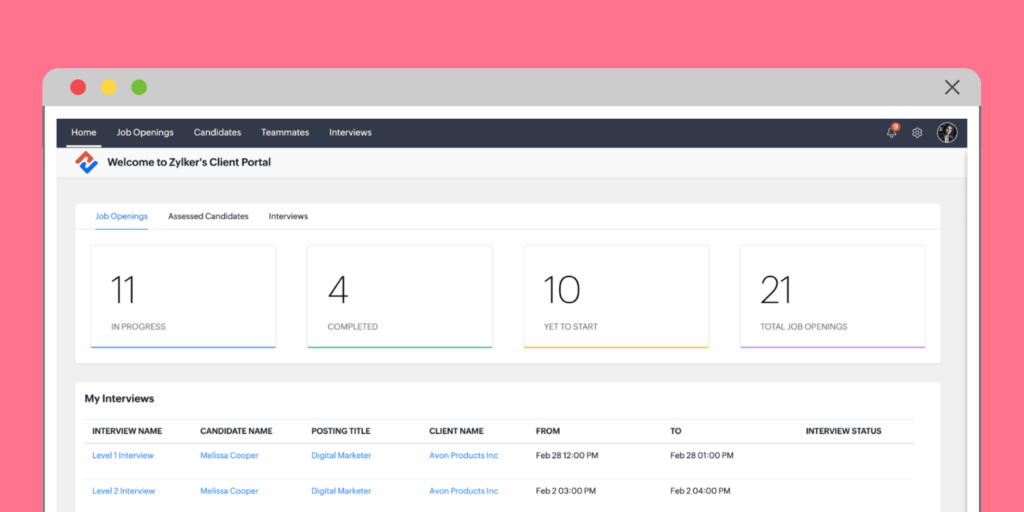
Task: Click the yellow window minimize dot
Action: [108, 87]
